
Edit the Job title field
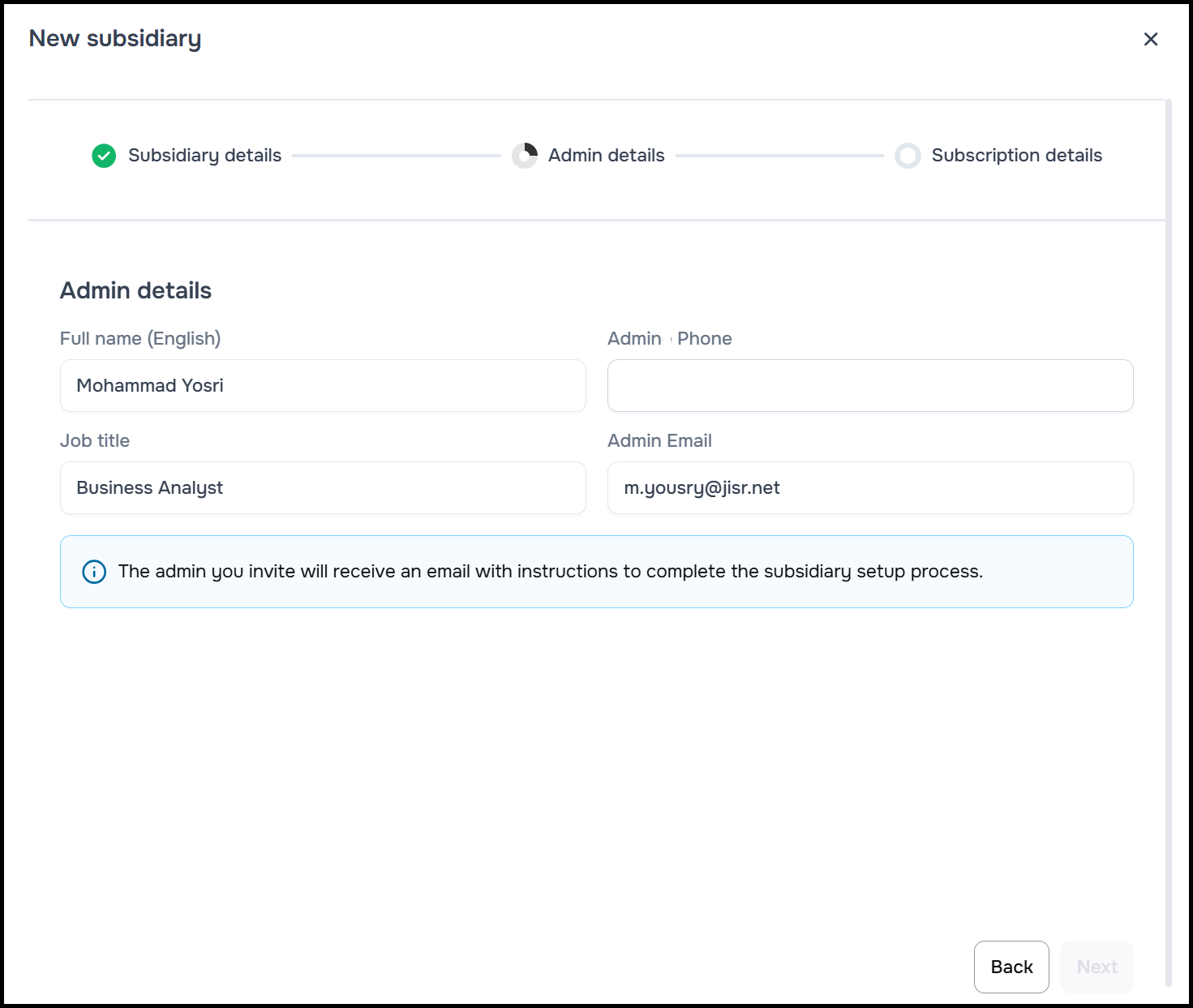click(x=323, y=488)
